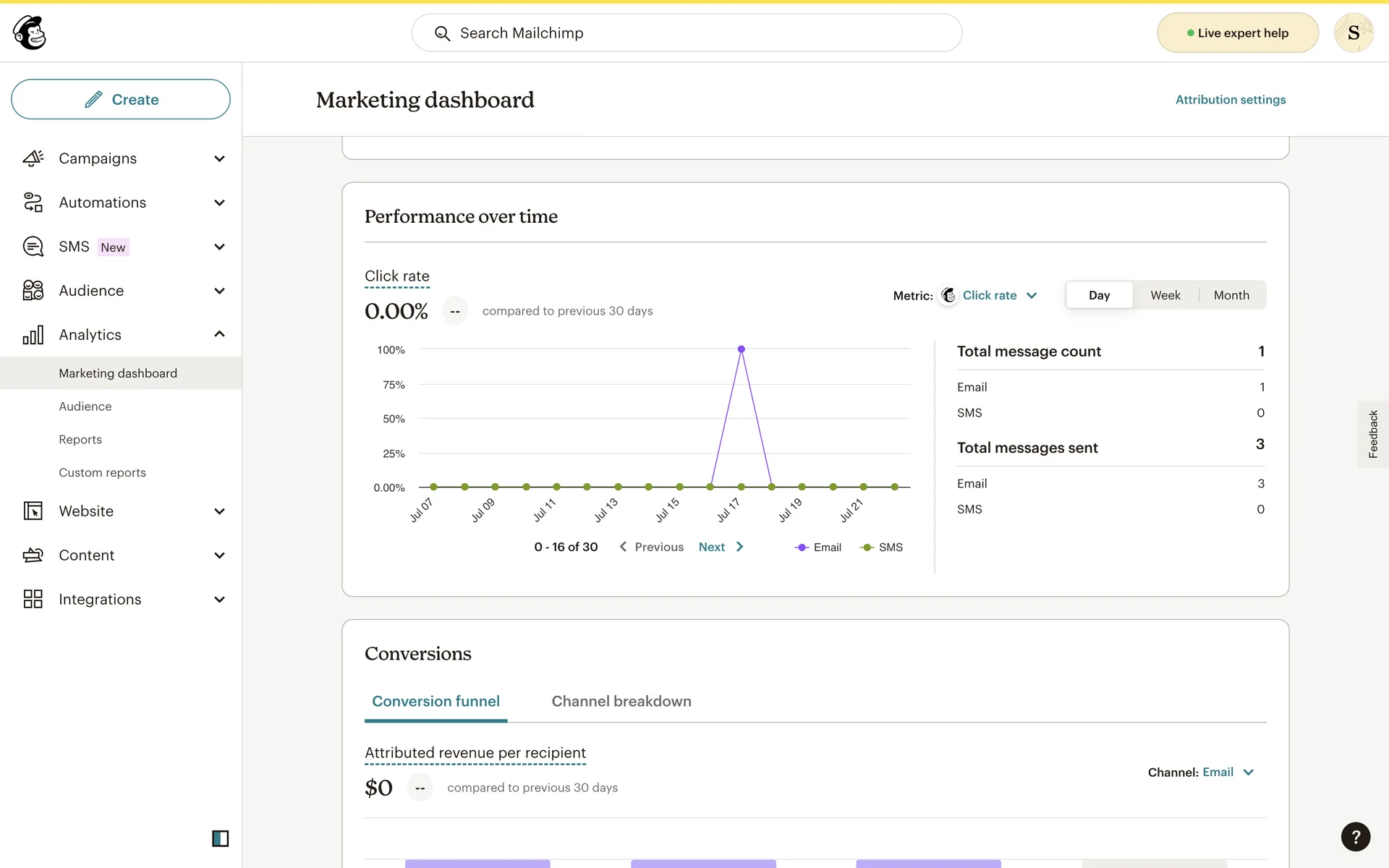Switch chart granularity to Month

pyautogui.click(x=1231, y=295)
